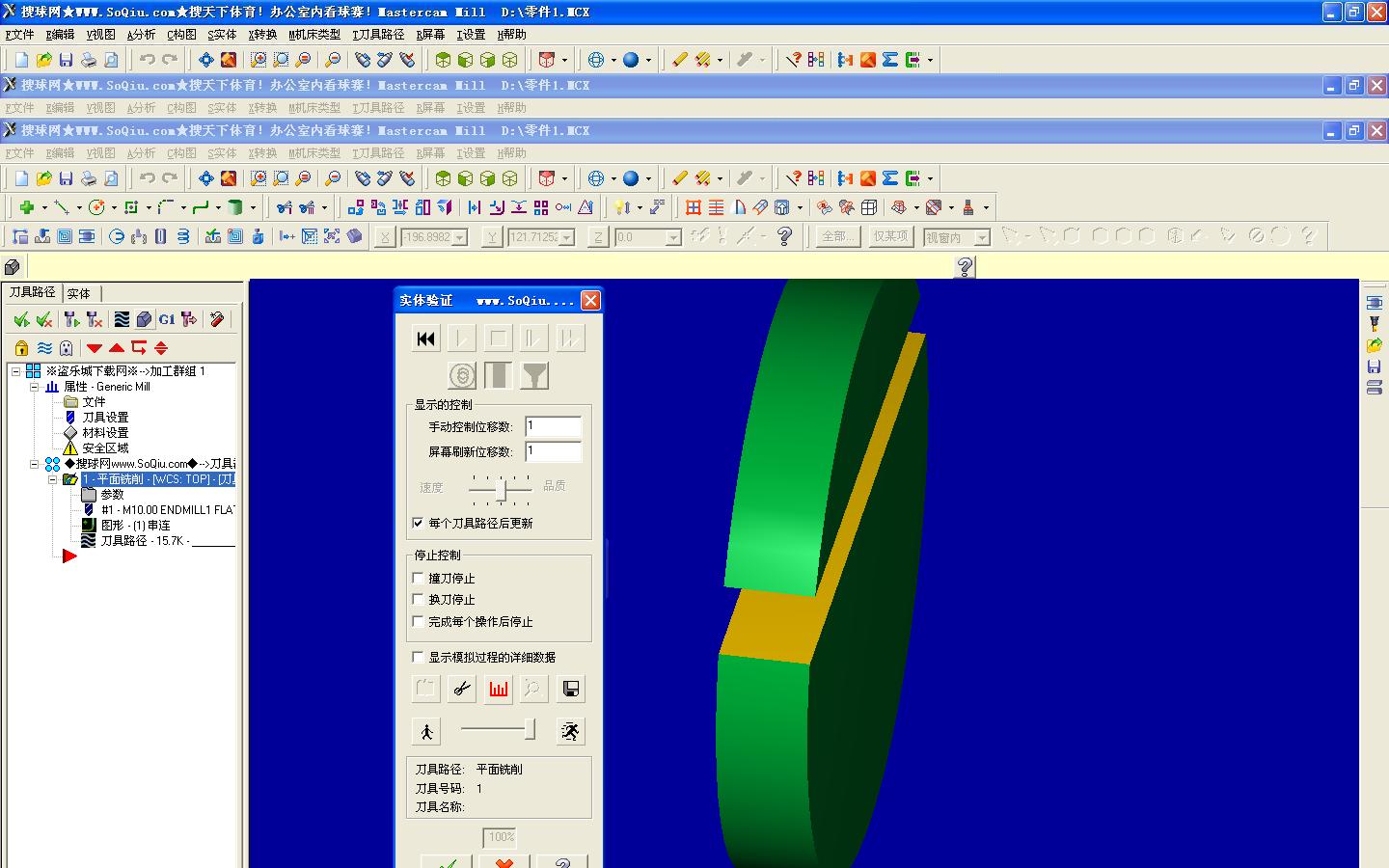The width and height of the screenshot is (1389, 868).
Task: Click the Analyze question-mark icon on top toolbar
Action: 793,60
